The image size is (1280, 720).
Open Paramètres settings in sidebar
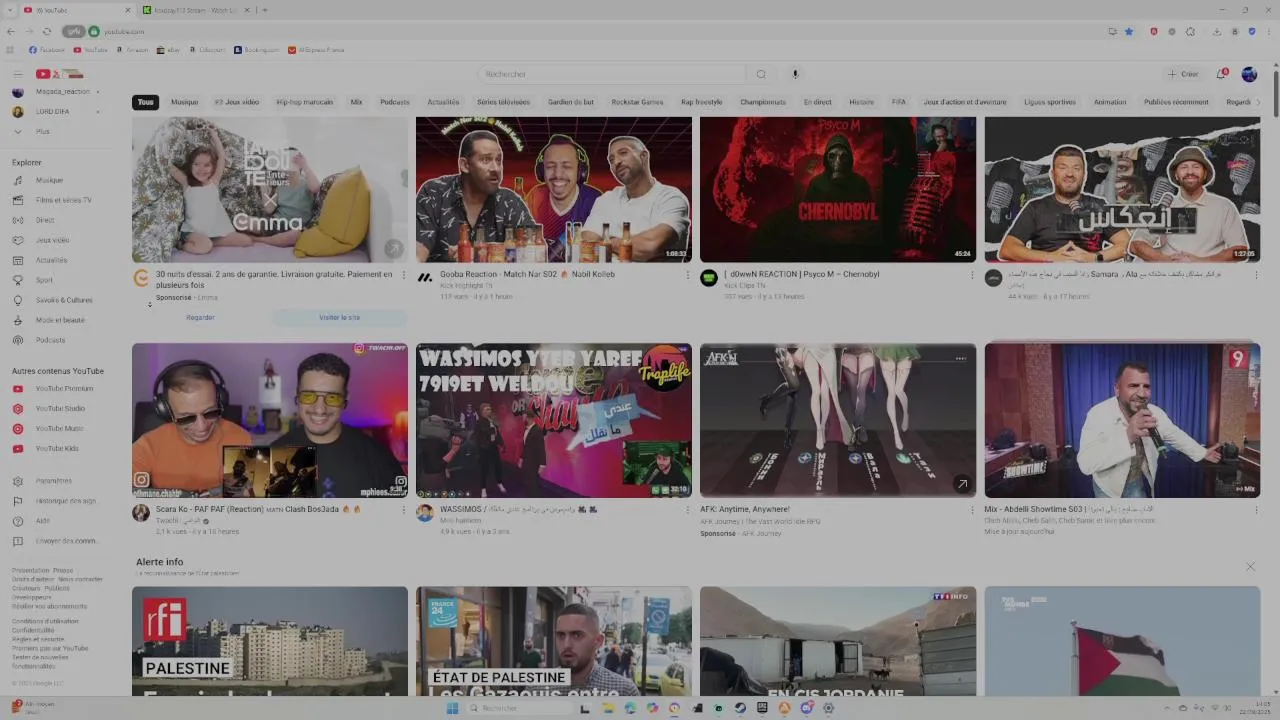[53, 481]
